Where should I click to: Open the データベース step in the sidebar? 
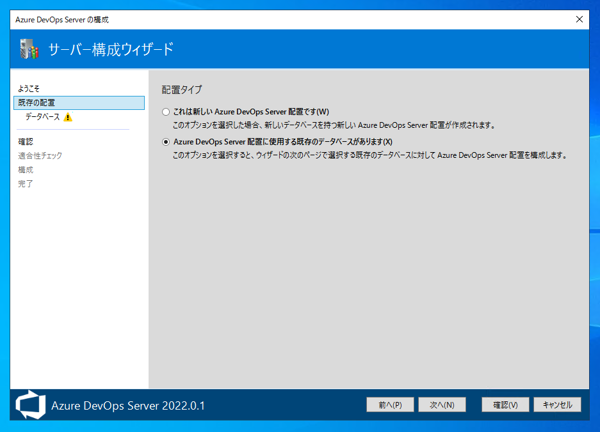tap(42, 117)
